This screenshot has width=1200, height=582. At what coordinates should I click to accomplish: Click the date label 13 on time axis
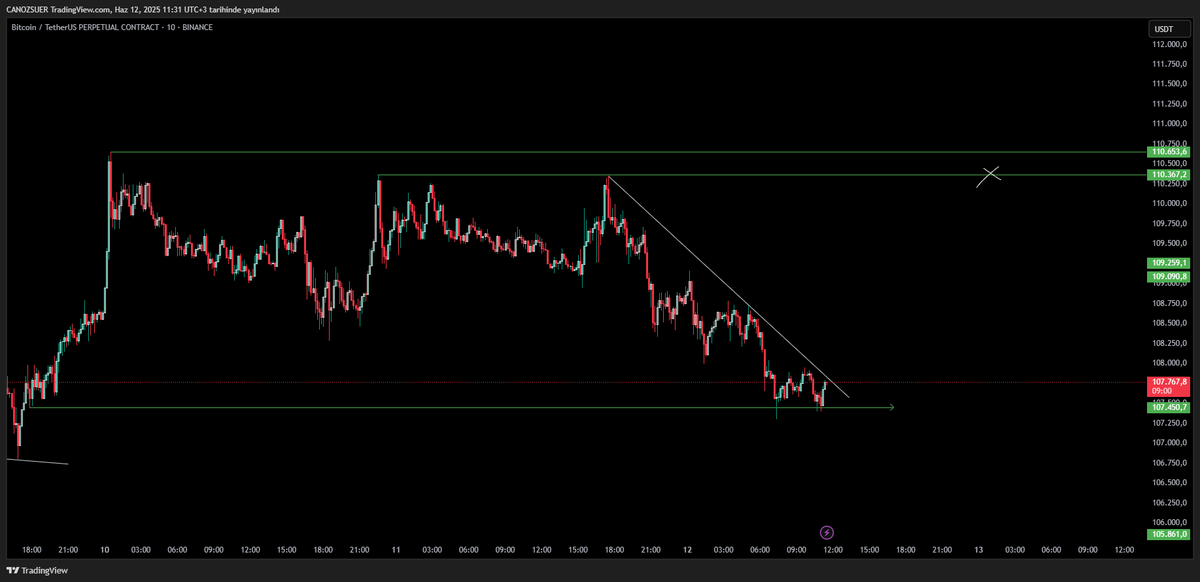(x=979, y=549)
